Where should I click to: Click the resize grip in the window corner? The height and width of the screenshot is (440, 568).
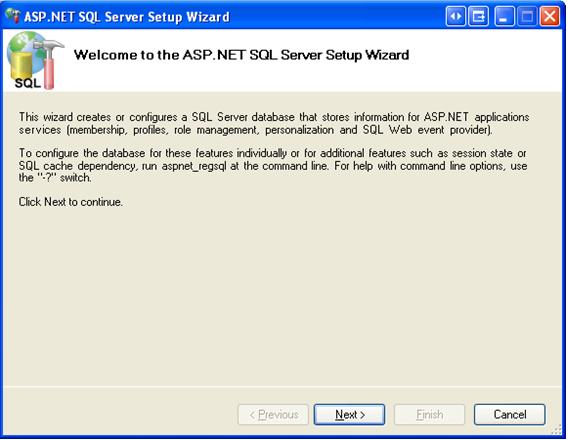557,430
